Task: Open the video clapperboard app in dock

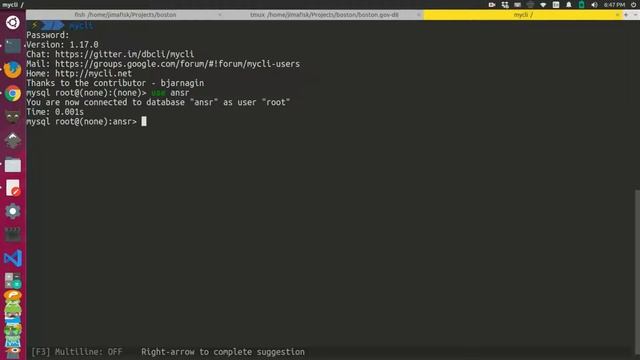Action: pyautogui.click(x=13, y=235)
